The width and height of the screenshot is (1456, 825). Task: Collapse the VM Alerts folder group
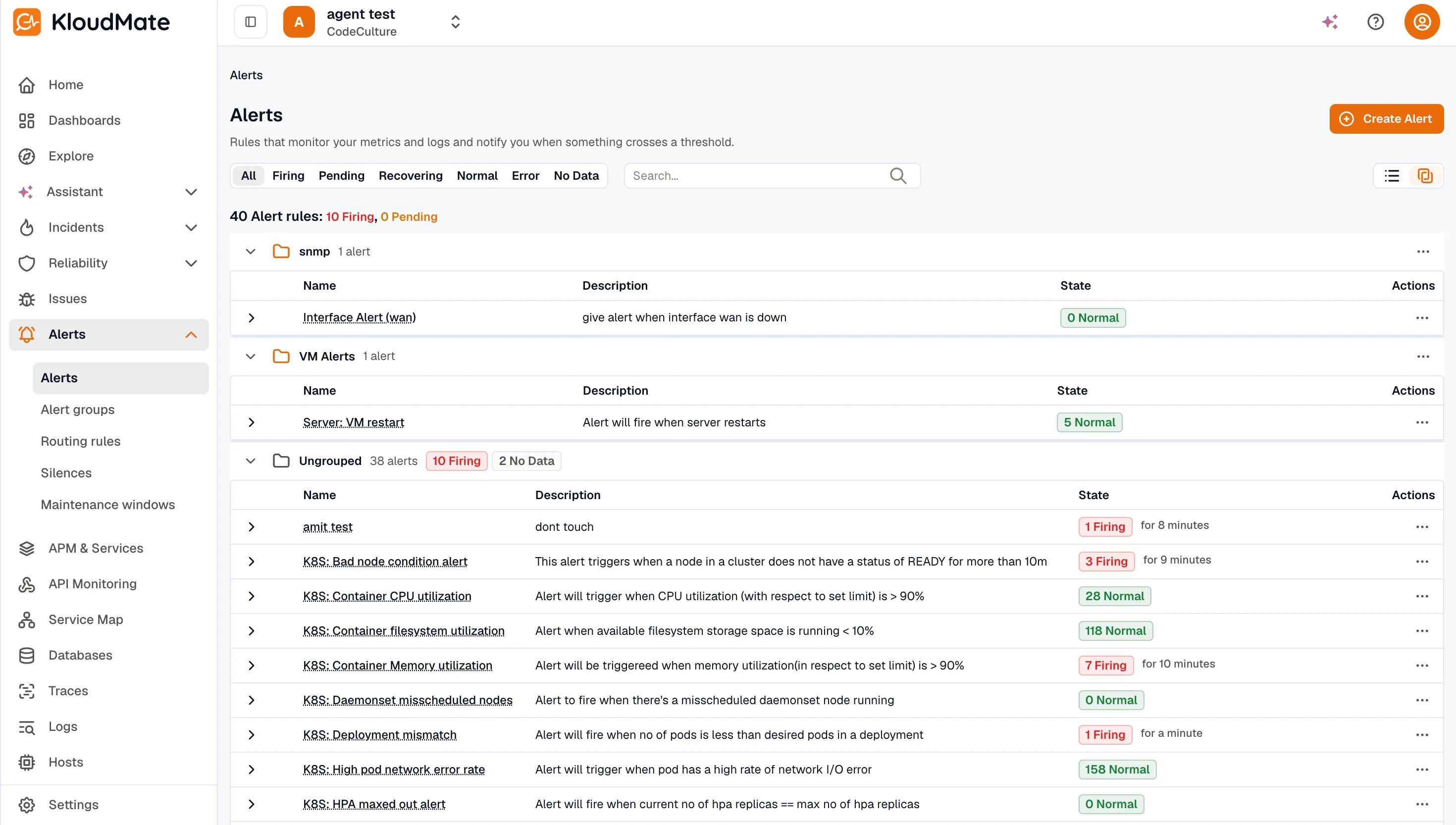[251, 357]
